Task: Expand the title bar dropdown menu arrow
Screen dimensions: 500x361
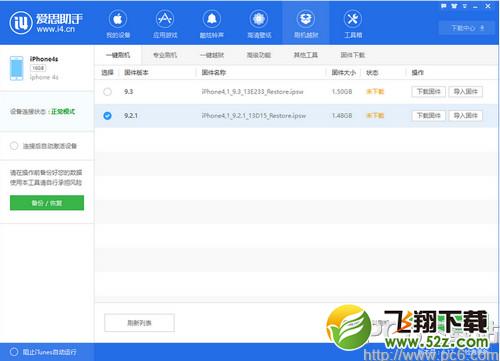Action: pos(465,6)
